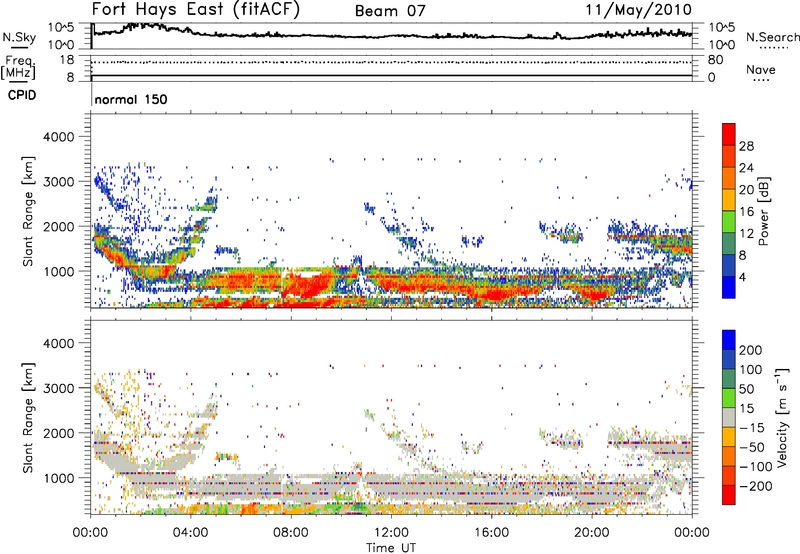Click the 'Velocity [m s⁻¹]' color bar title
Viewport: 800px width, 554px height.
click(x=782, y=417)
